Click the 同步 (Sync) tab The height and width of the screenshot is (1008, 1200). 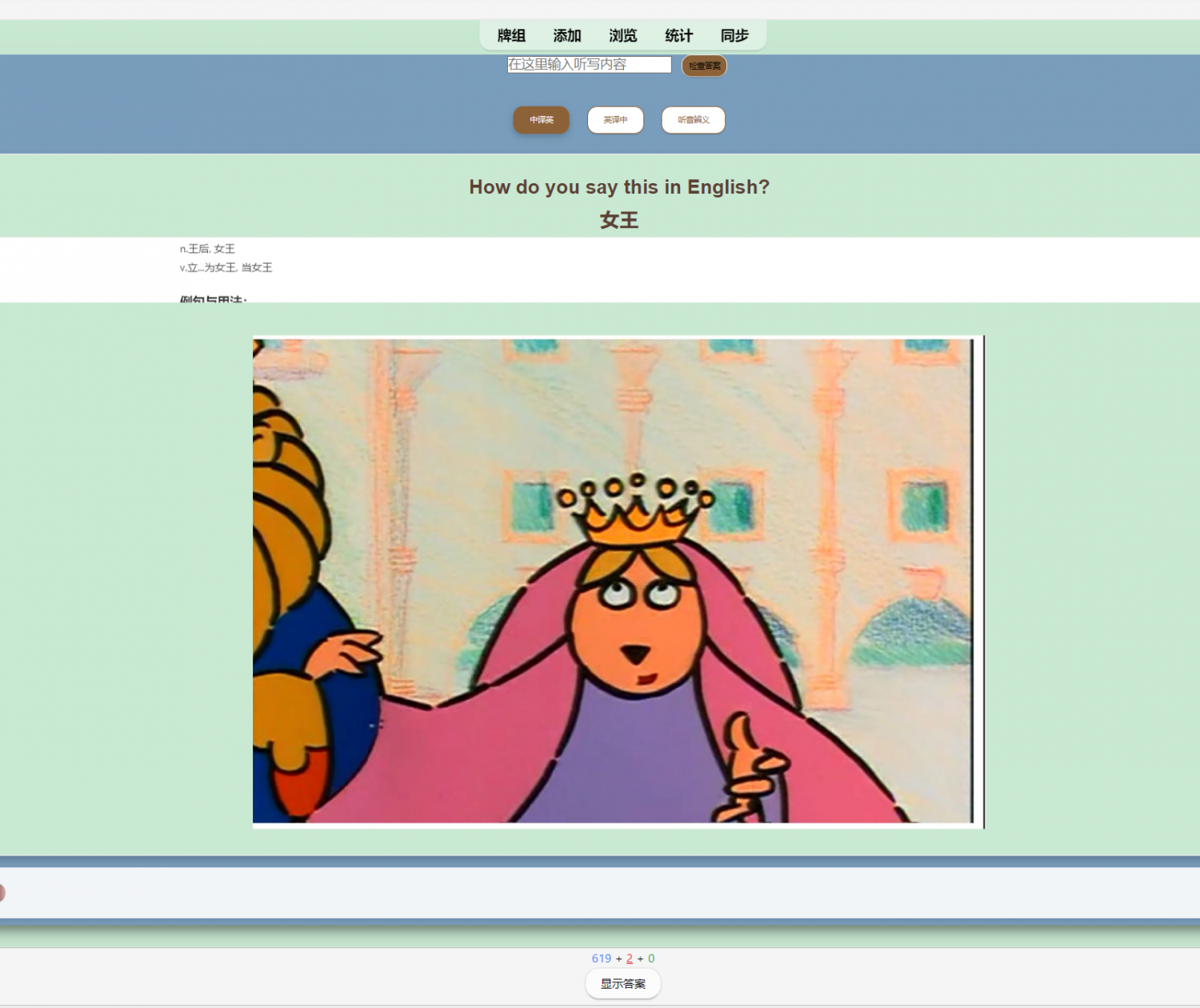(x=734, y=35)
